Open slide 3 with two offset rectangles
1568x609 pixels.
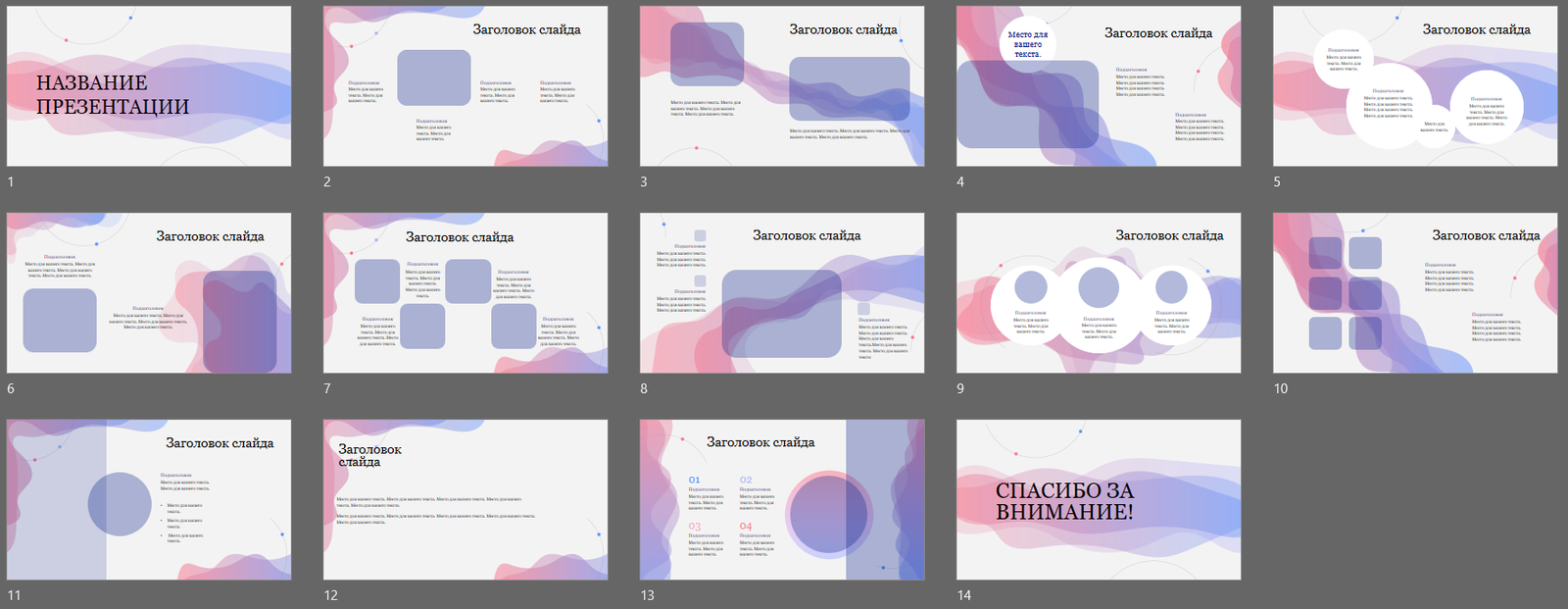point(782,86)
